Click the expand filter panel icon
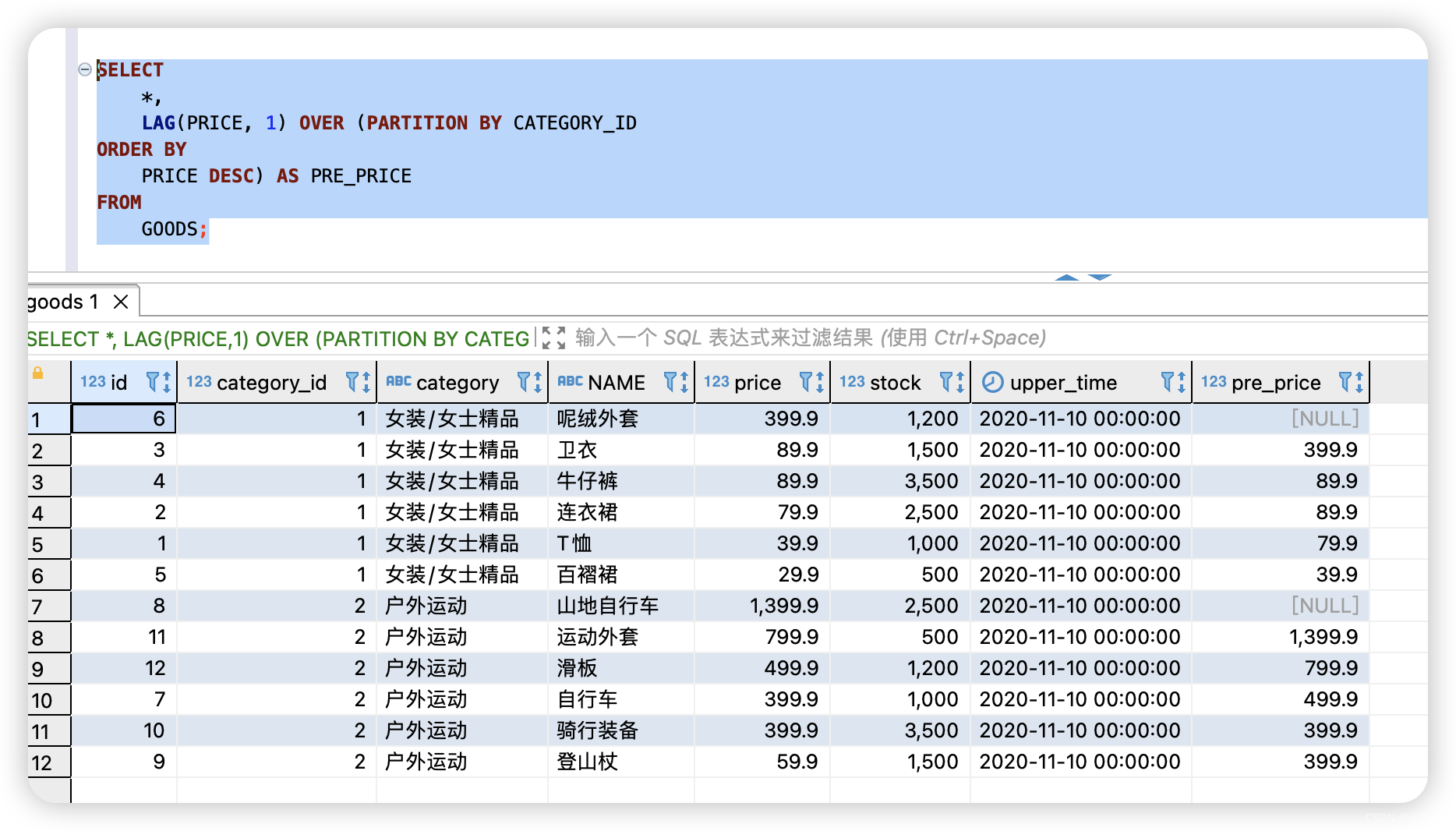The width and height of the screenshot is (1456, 831). point(553,338)
